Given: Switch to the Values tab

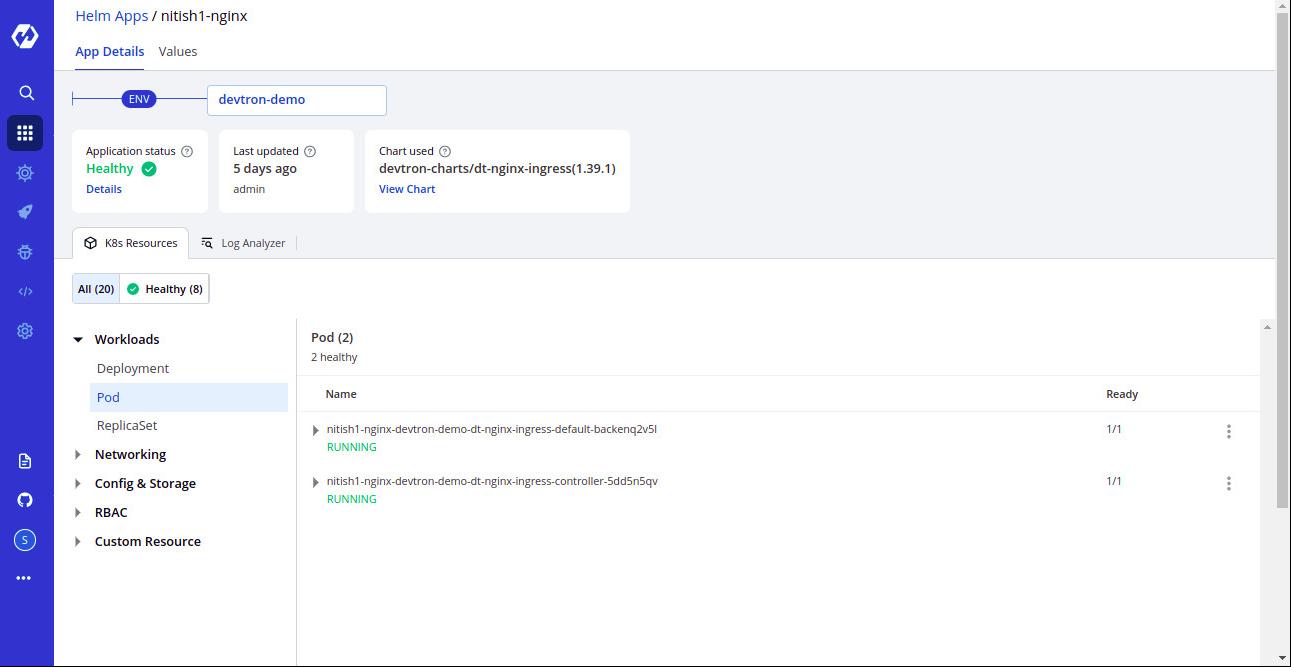Looking at the screenshot, I should pyautogui.click(x=178, y=51).
